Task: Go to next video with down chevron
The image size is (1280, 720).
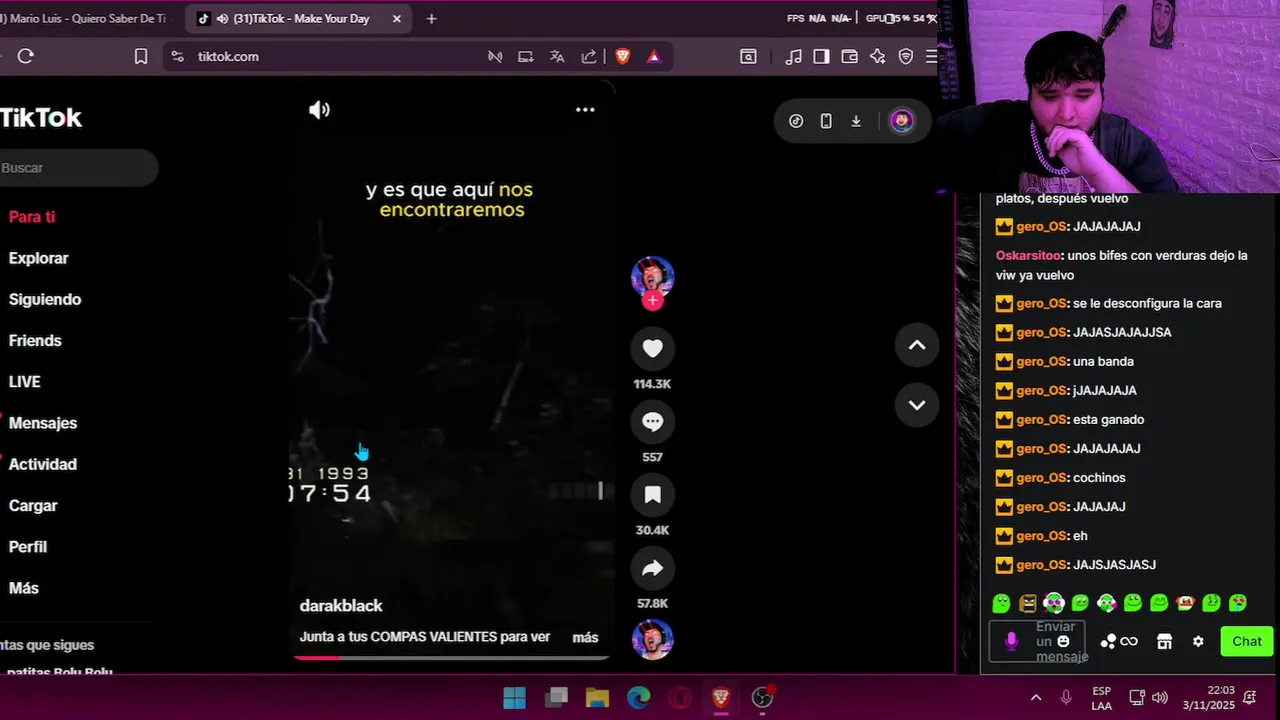Action: (x=917, y=405)
